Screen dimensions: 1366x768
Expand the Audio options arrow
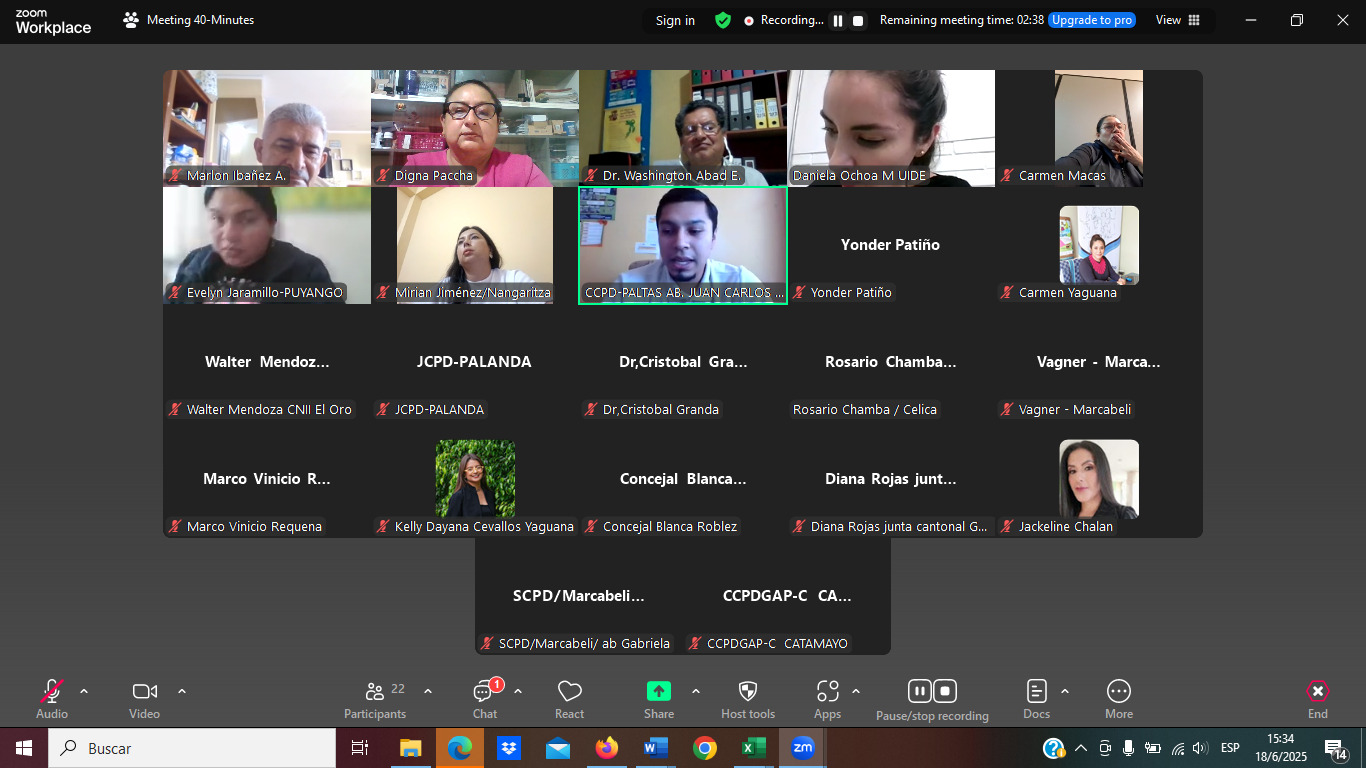84,691
